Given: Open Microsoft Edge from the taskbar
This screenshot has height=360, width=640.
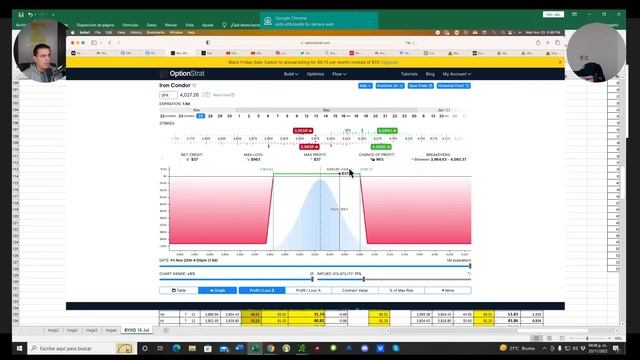Looking at the screenshot, I should pyautogui.click(x=176, y=348).
